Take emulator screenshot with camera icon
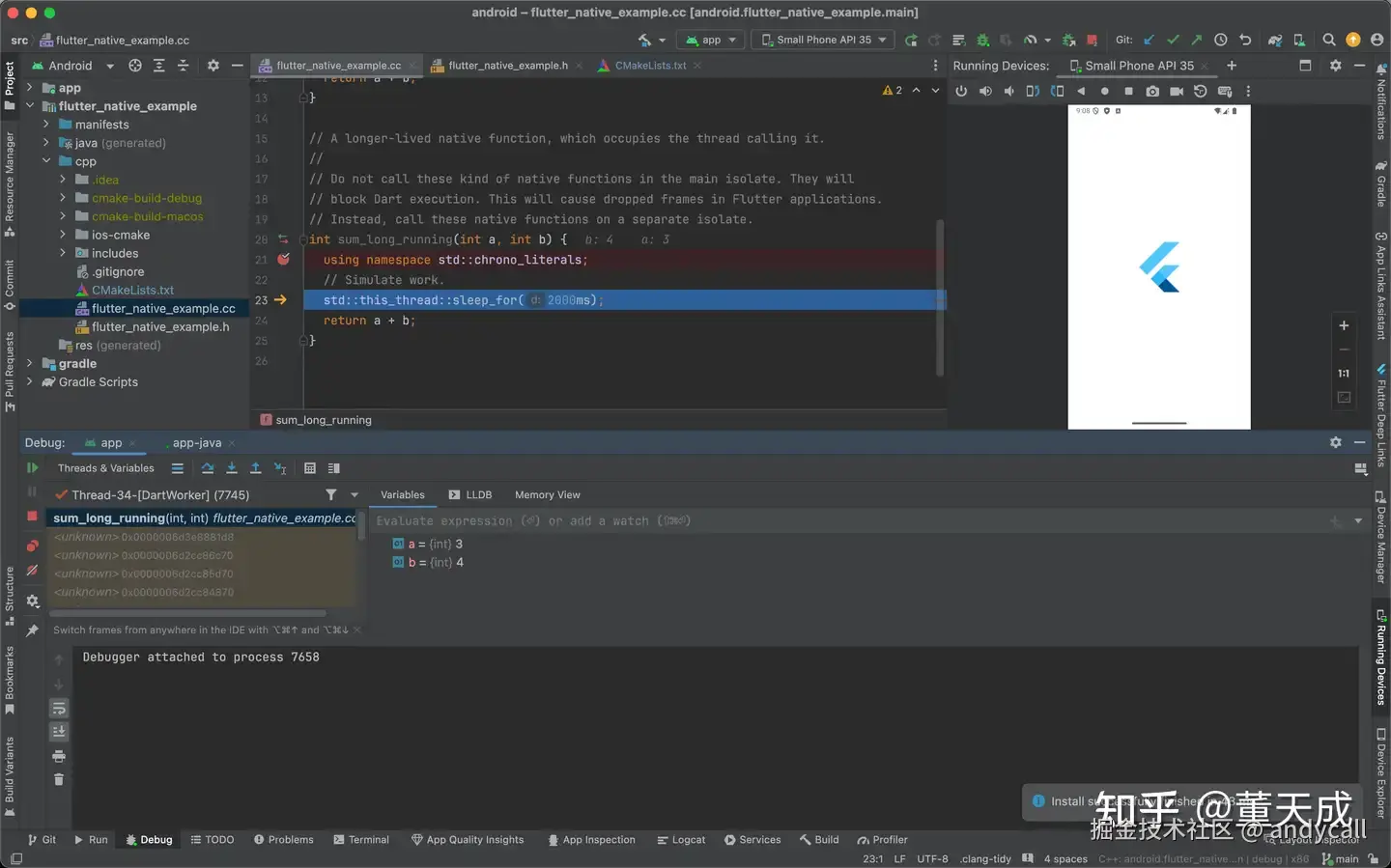 pos(1152,92)
